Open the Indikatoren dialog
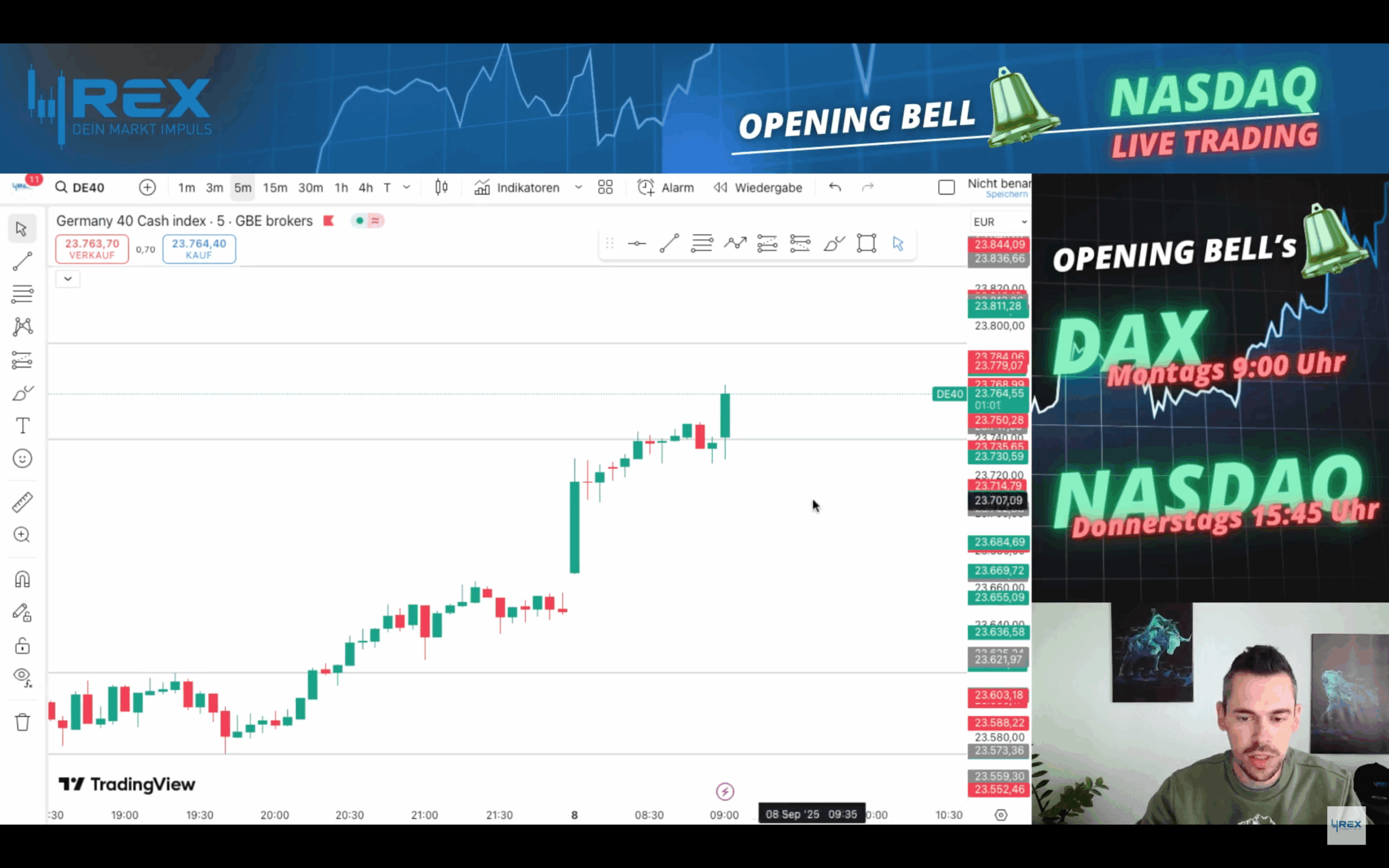The width and height of the screenshot is (1389, 868). pos(517,188)
